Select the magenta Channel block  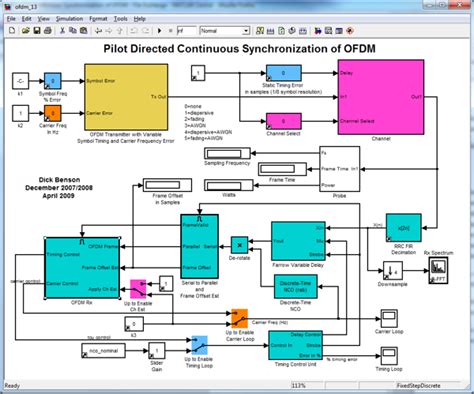381,97
